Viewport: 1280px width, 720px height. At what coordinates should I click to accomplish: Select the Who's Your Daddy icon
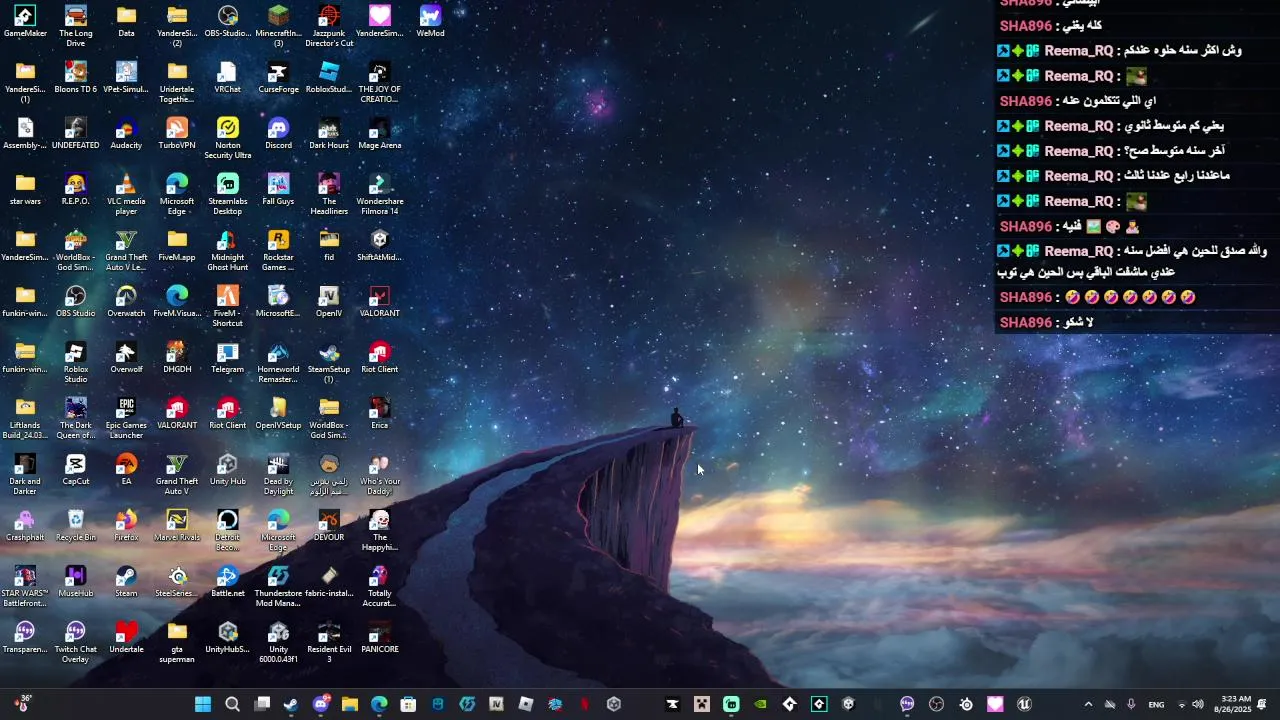tap(379, 475)
